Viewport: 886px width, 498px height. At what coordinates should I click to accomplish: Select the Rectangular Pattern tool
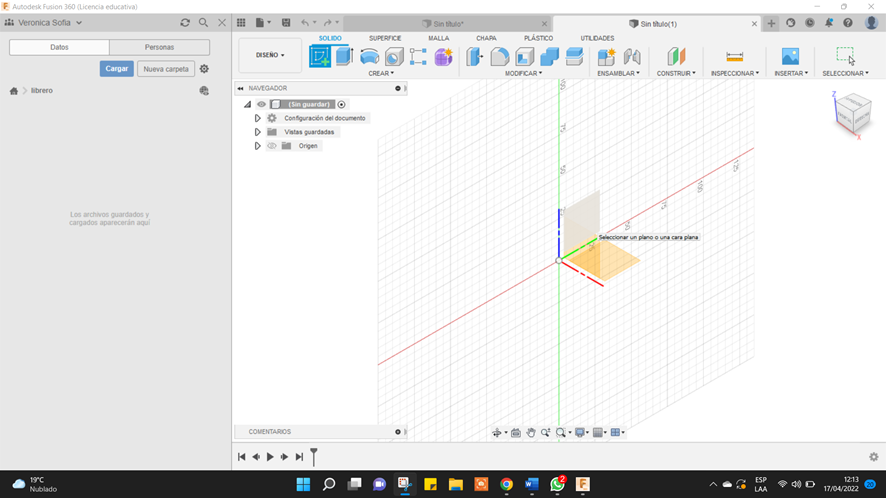coord(418,57)
